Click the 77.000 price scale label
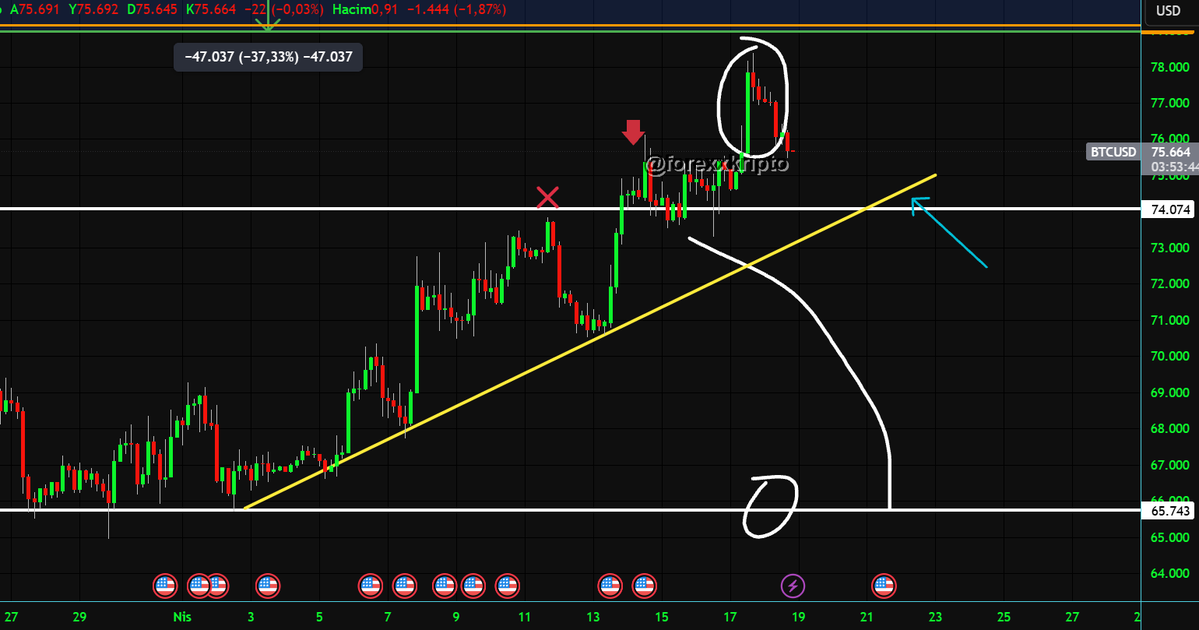Screen dimensions: 1199x630 1170,103
